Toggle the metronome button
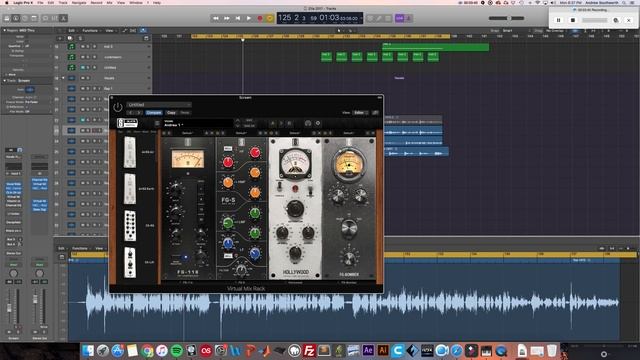Viewport: 640px width, 360px height. tap(408, 18)
